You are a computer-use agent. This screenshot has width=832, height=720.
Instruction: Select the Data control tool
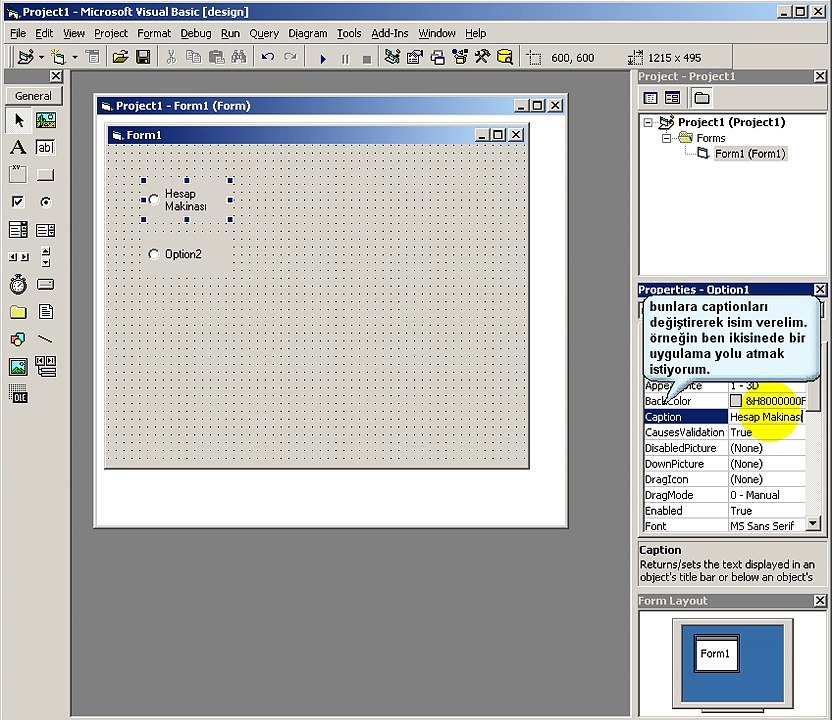point(46,366)
